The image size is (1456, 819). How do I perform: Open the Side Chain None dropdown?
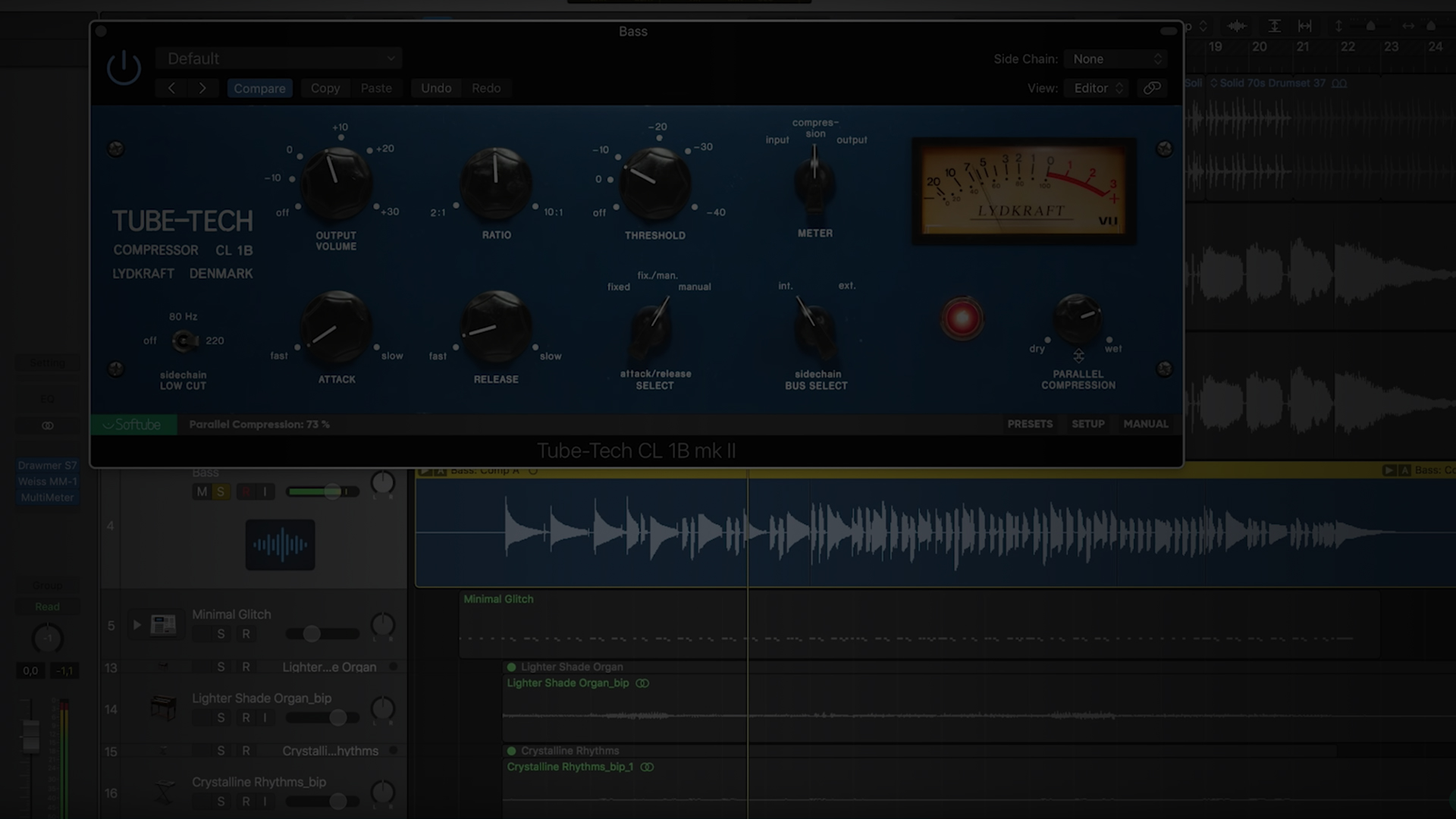[1115, 59]
